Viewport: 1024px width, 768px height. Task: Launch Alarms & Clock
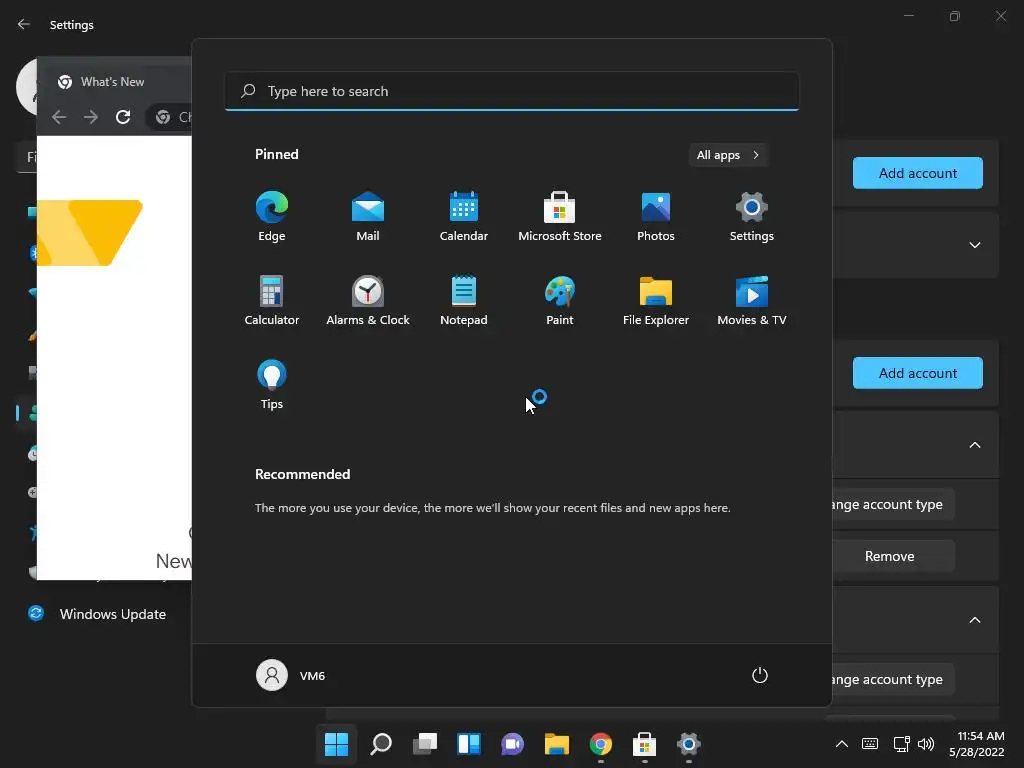[368, 300]
